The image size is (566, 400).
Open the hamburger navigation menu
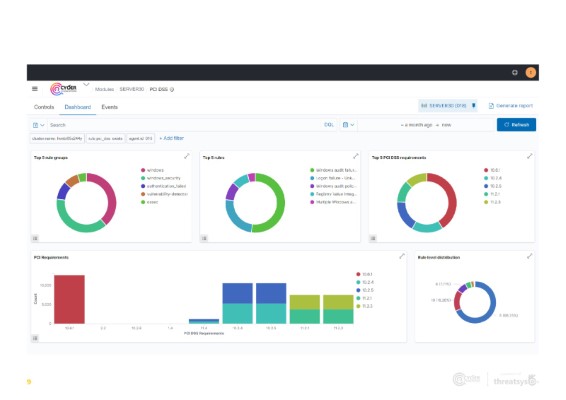click(35, 89)
